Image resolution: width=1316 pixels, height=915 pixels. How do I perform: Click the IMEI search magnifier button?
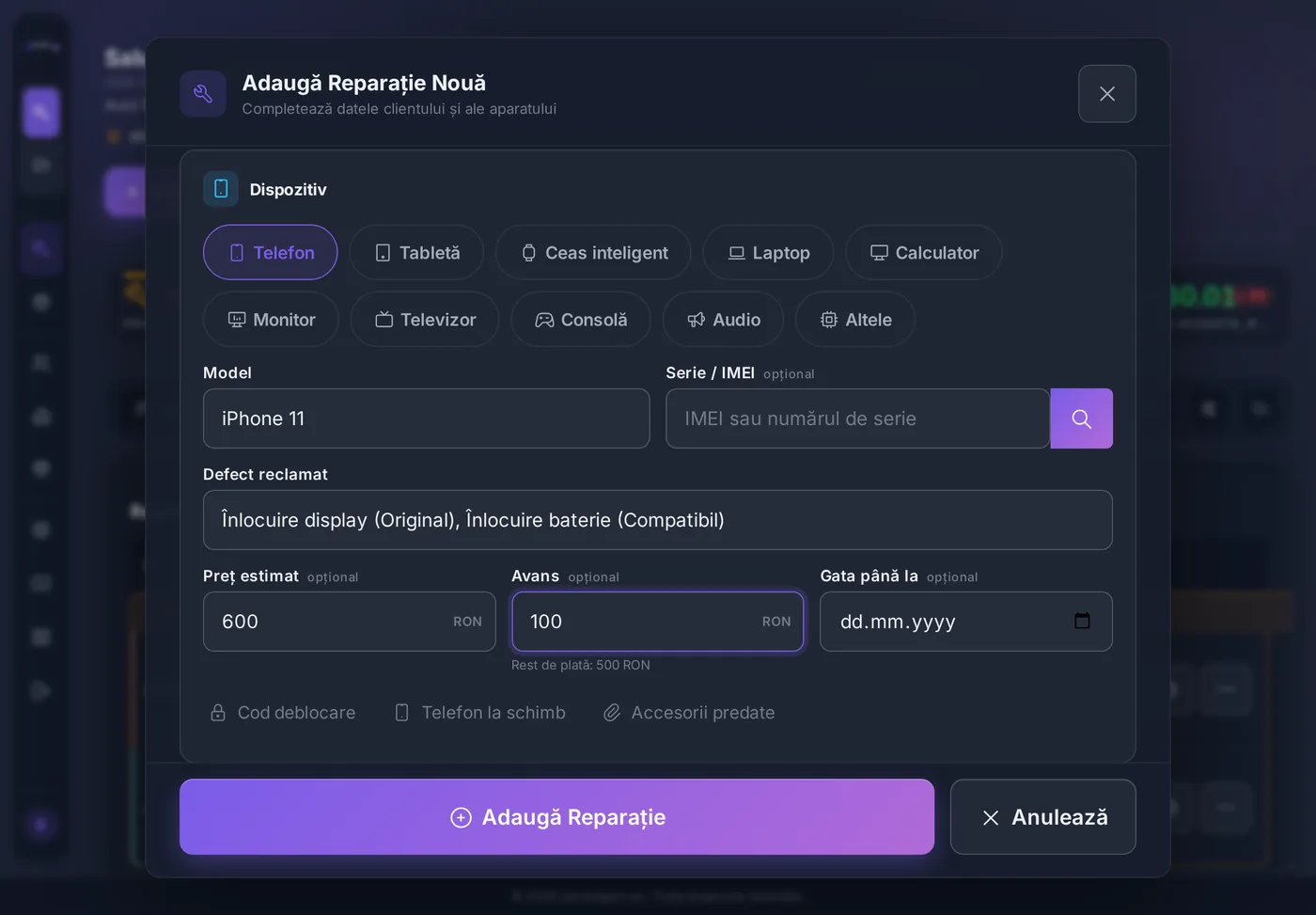click(1081, 418)
